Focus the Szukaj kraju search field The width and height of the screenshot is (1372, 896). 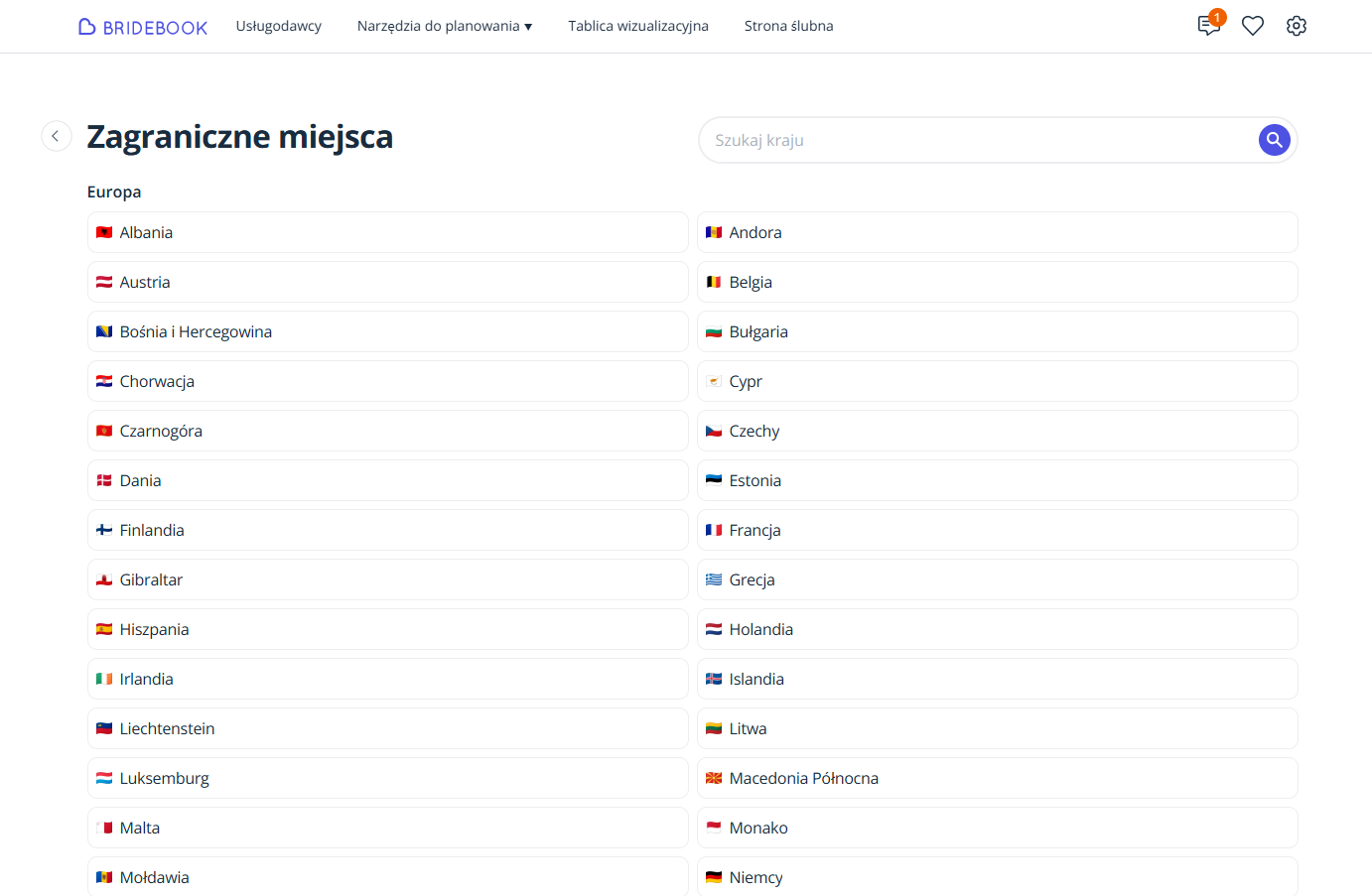pos(978,140)
